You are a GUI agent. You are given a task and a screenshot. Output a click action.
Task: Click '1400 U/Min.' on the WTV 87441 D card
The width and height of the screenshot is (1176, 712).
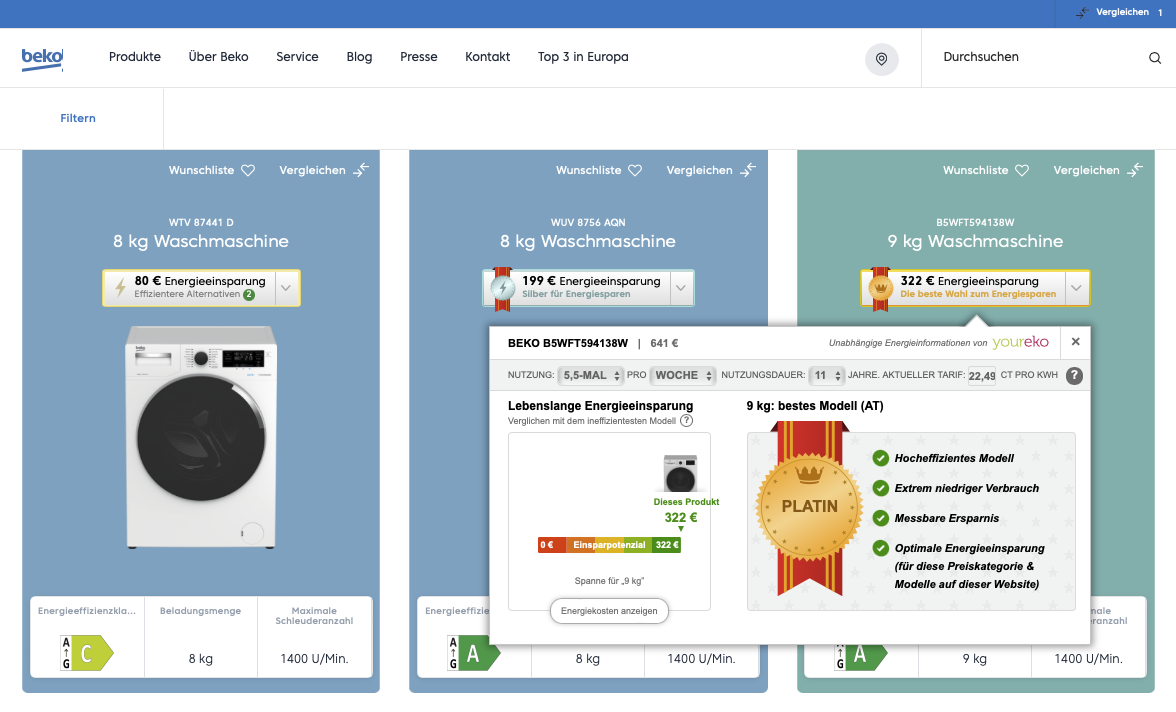pyautogui.click(x=314, y=659)
